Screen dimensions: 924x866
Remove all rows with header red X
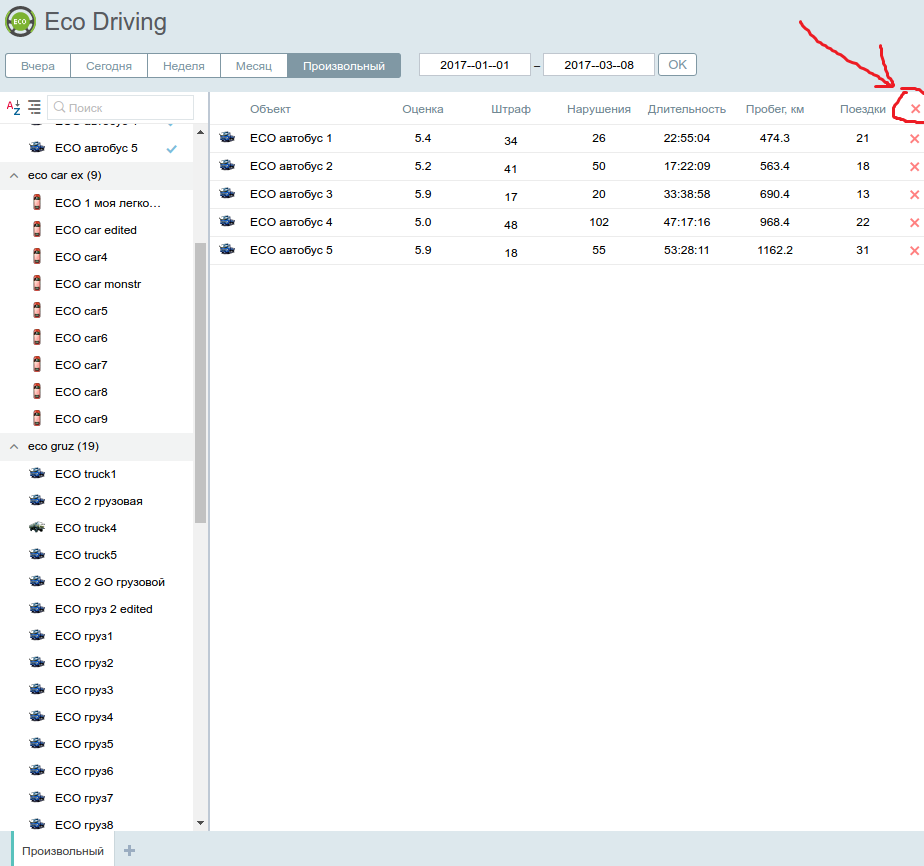(x=914, y=109)
